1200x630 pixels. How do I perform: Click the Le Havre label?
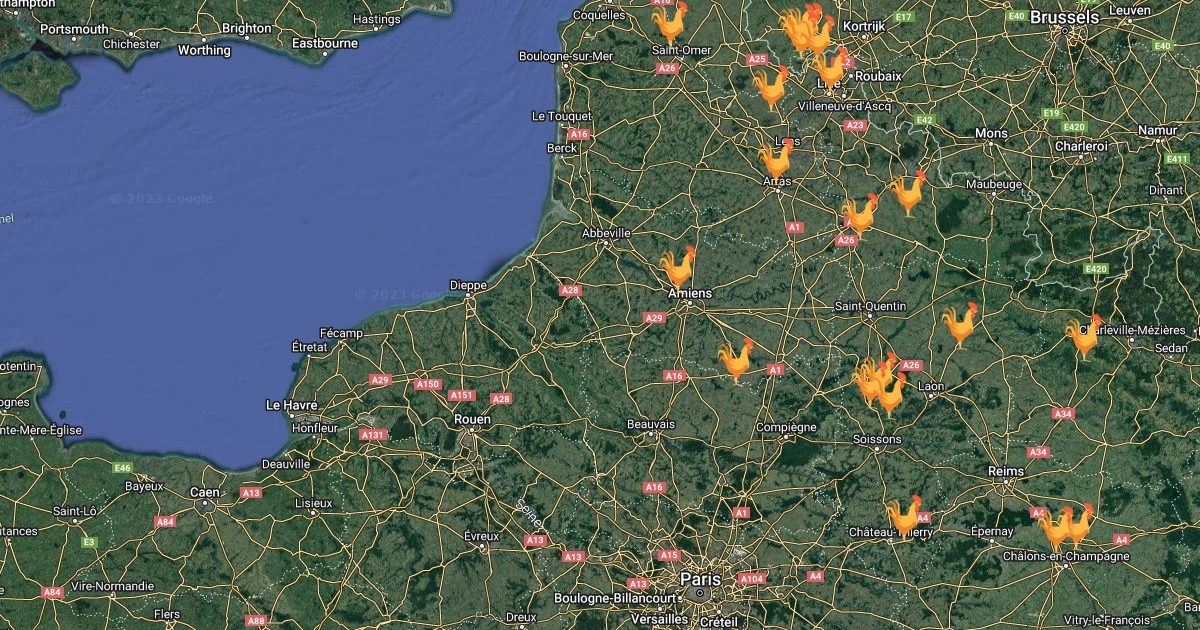(292, 405)
